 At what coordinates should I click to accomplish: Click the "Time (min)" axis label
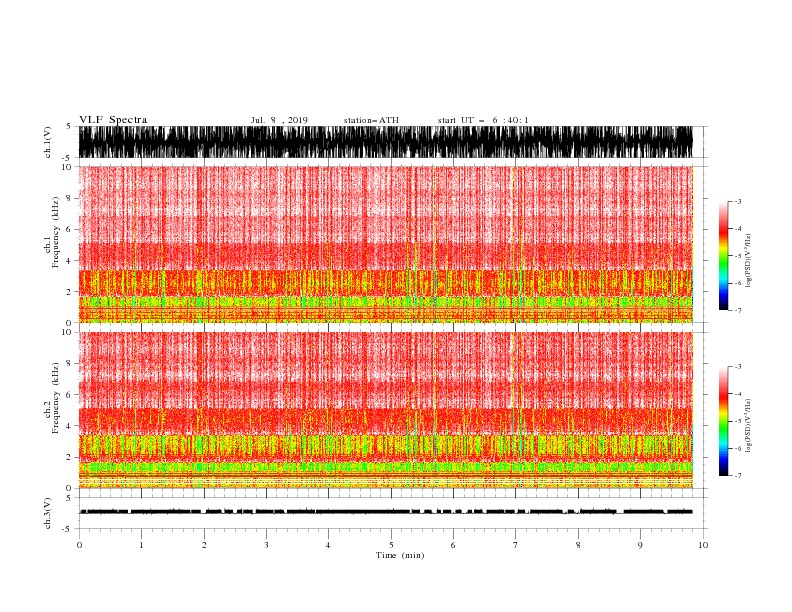tap(400, 555)
